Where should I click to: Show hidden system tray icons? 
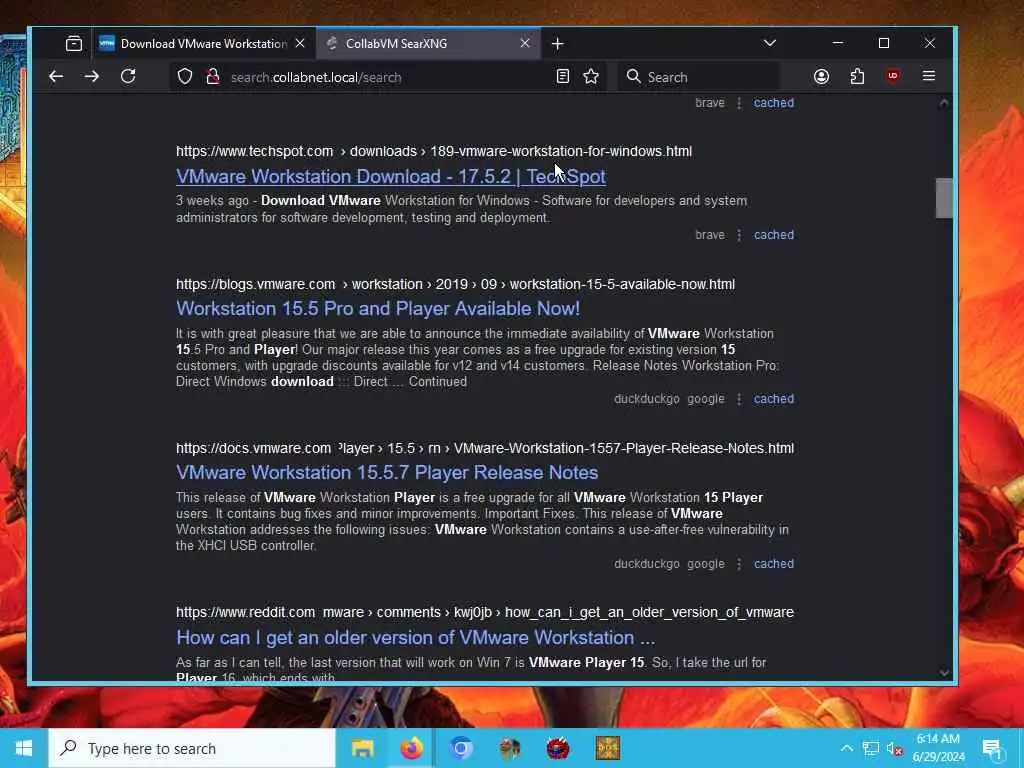846,748
